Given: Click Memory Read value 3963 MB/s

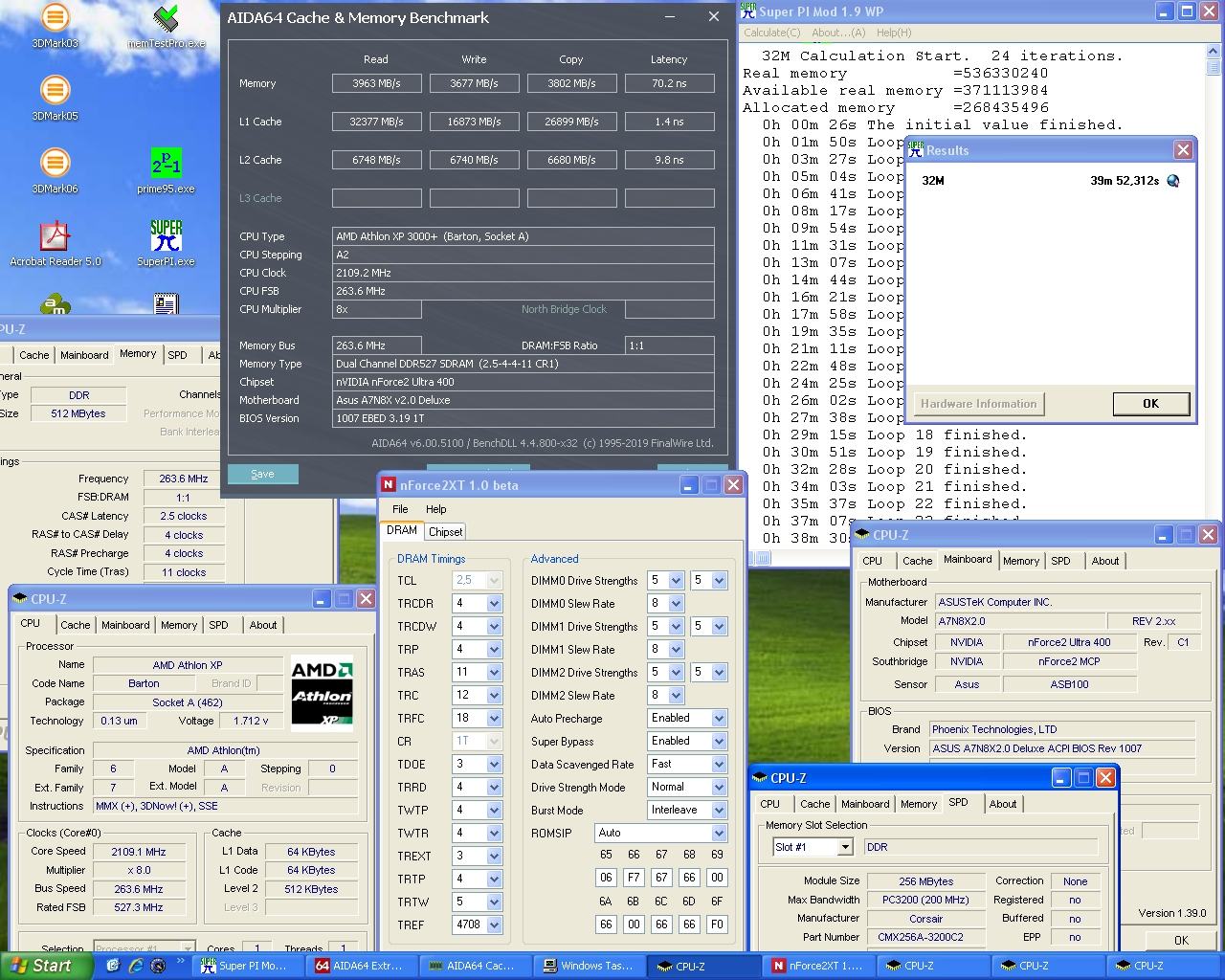Looking at the screenshot, I should pos(376,83).
